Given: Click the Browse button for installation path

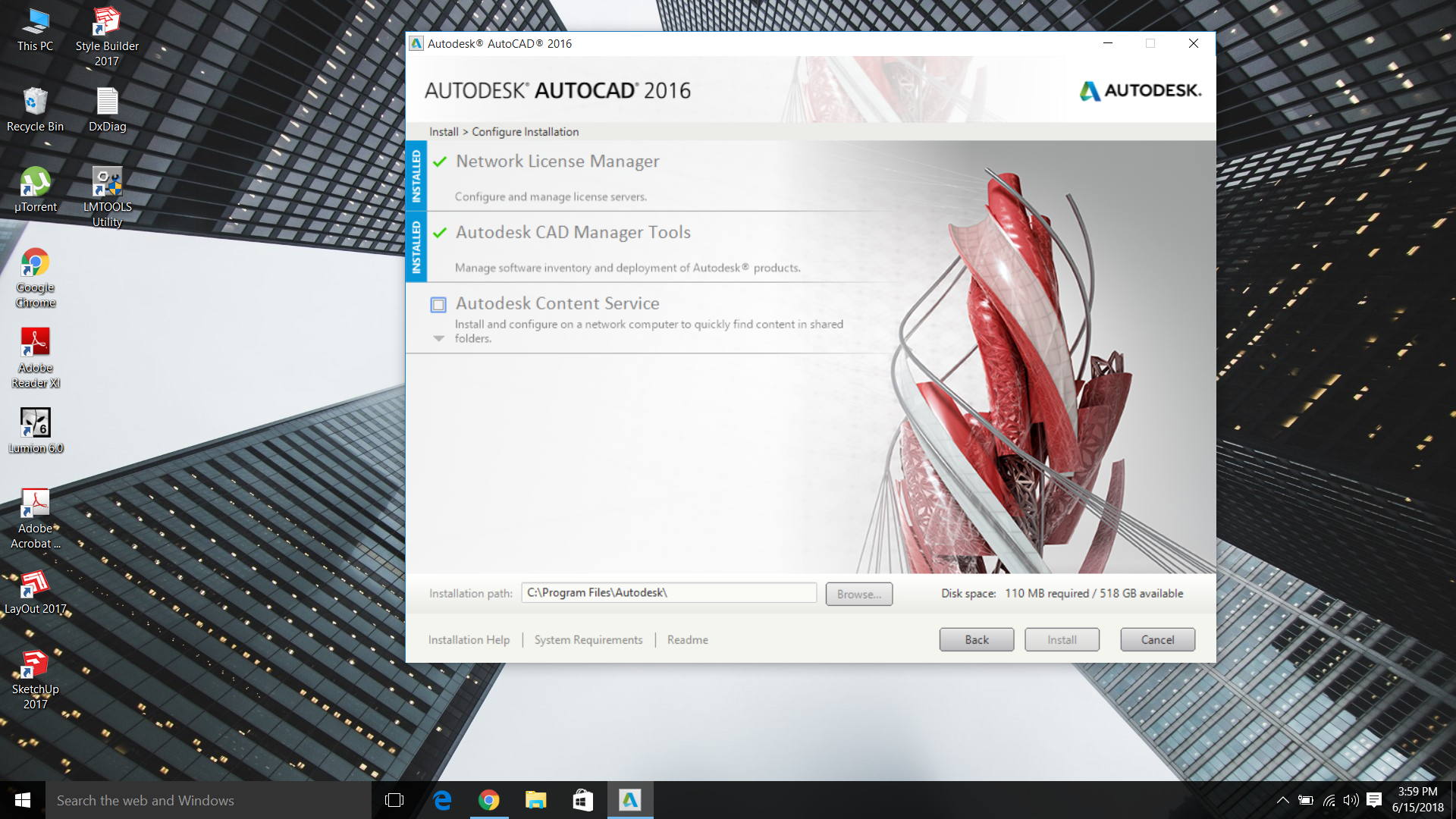Looking at the screenshot, I should (x=859, y=595).
